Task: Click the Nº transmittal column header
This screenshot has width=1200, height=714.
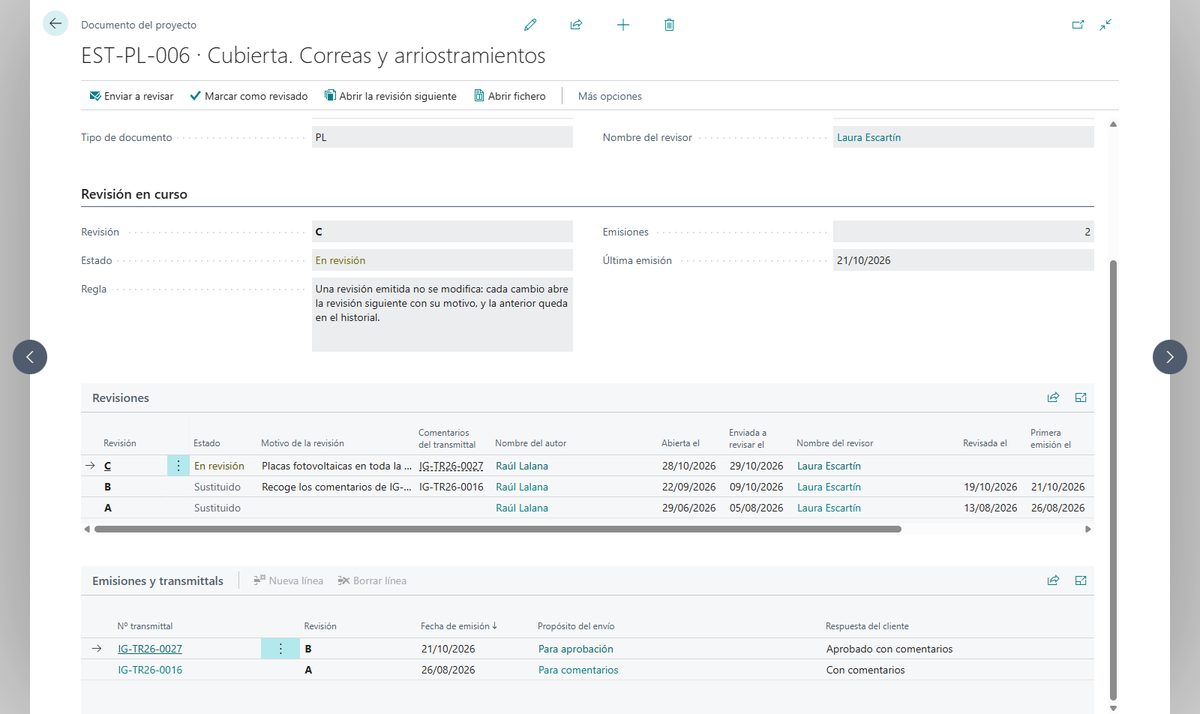Action: [x=145, y=626]
